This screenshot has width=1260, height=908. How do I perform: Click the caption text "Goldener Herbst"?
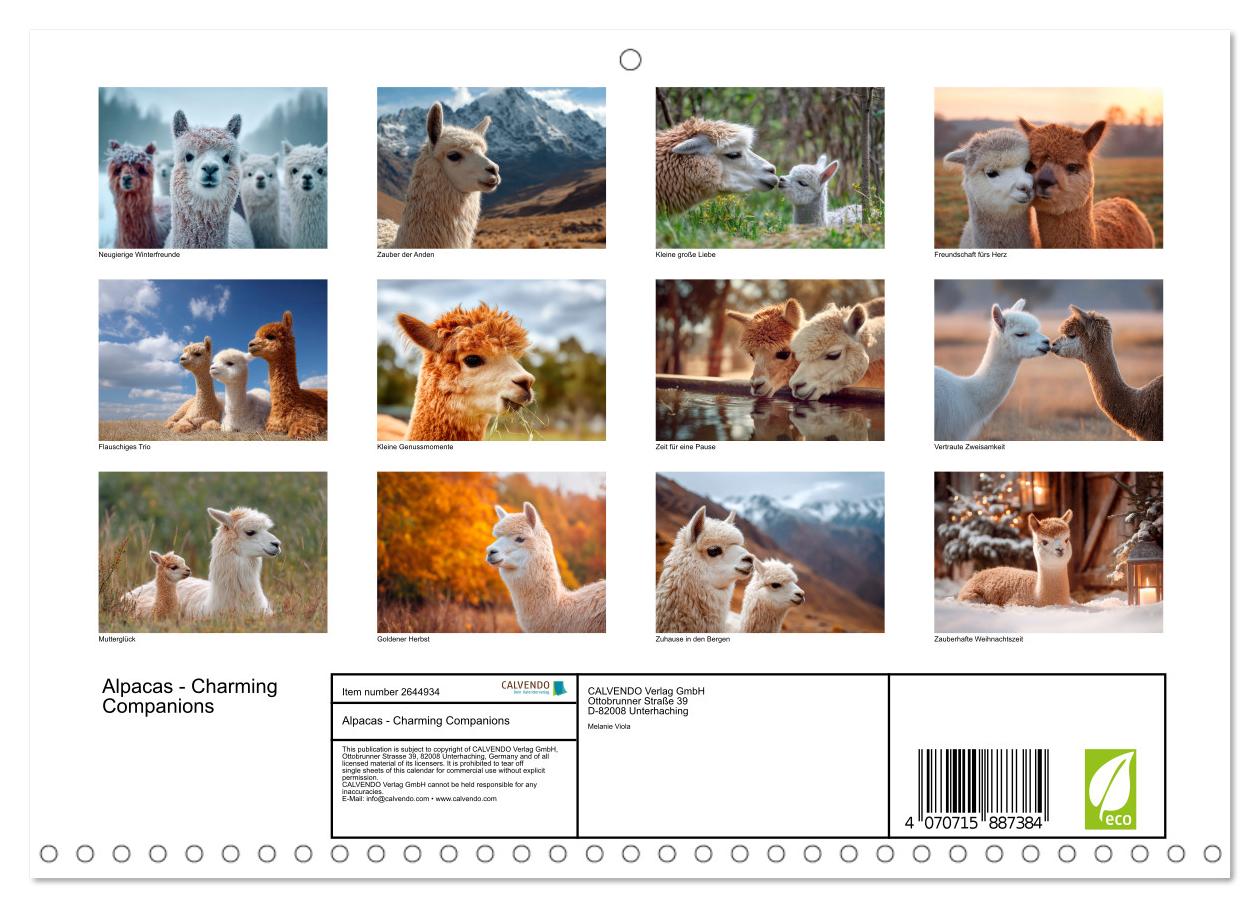[x=403, y=639]
